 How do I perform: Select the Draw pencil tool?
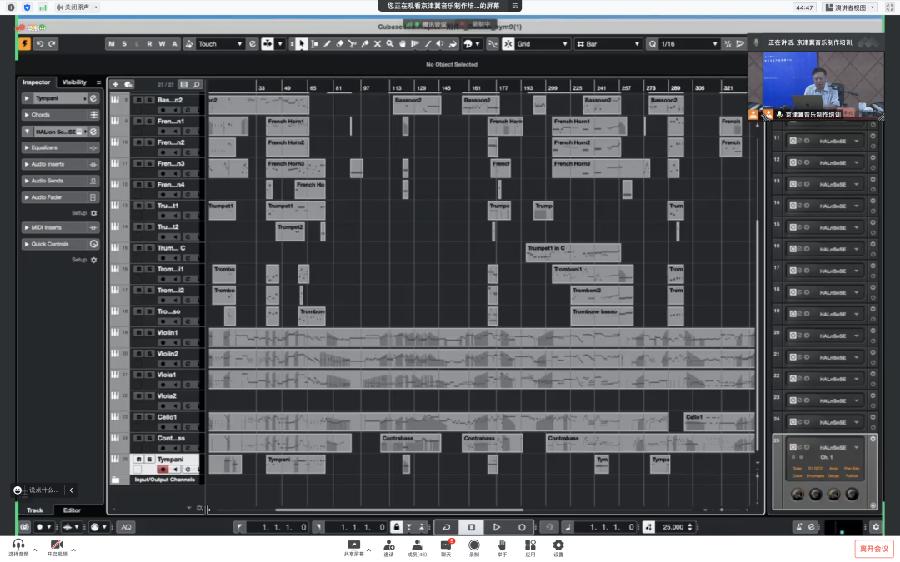coord(327,44)
